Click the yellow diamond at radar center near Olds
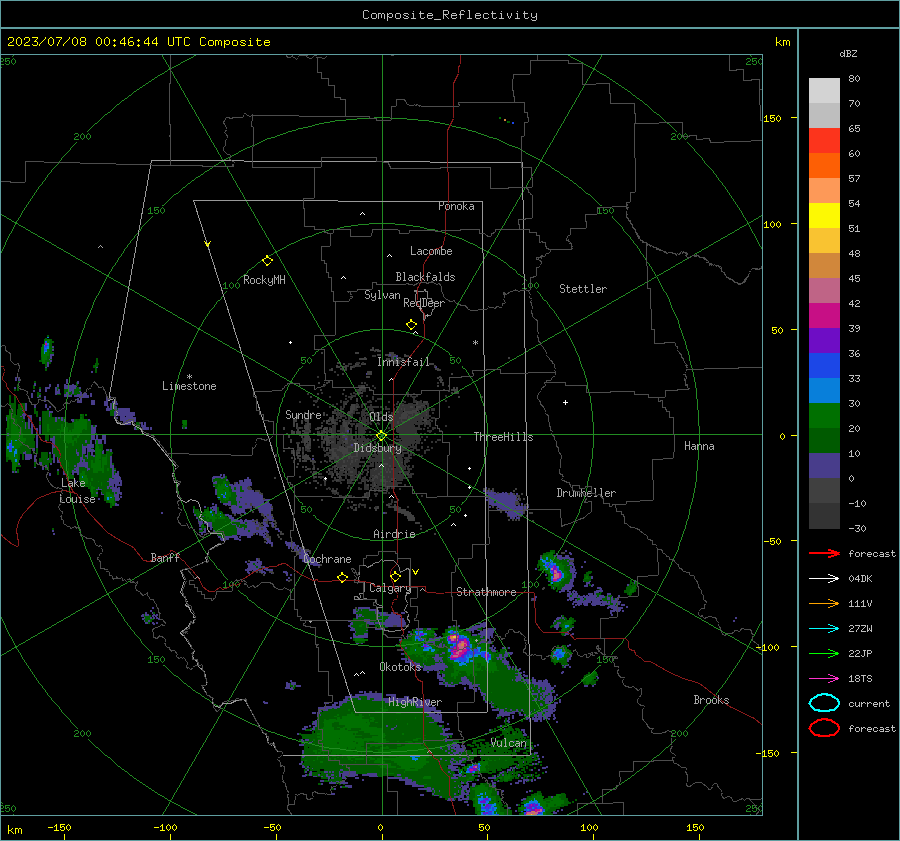 382,436
